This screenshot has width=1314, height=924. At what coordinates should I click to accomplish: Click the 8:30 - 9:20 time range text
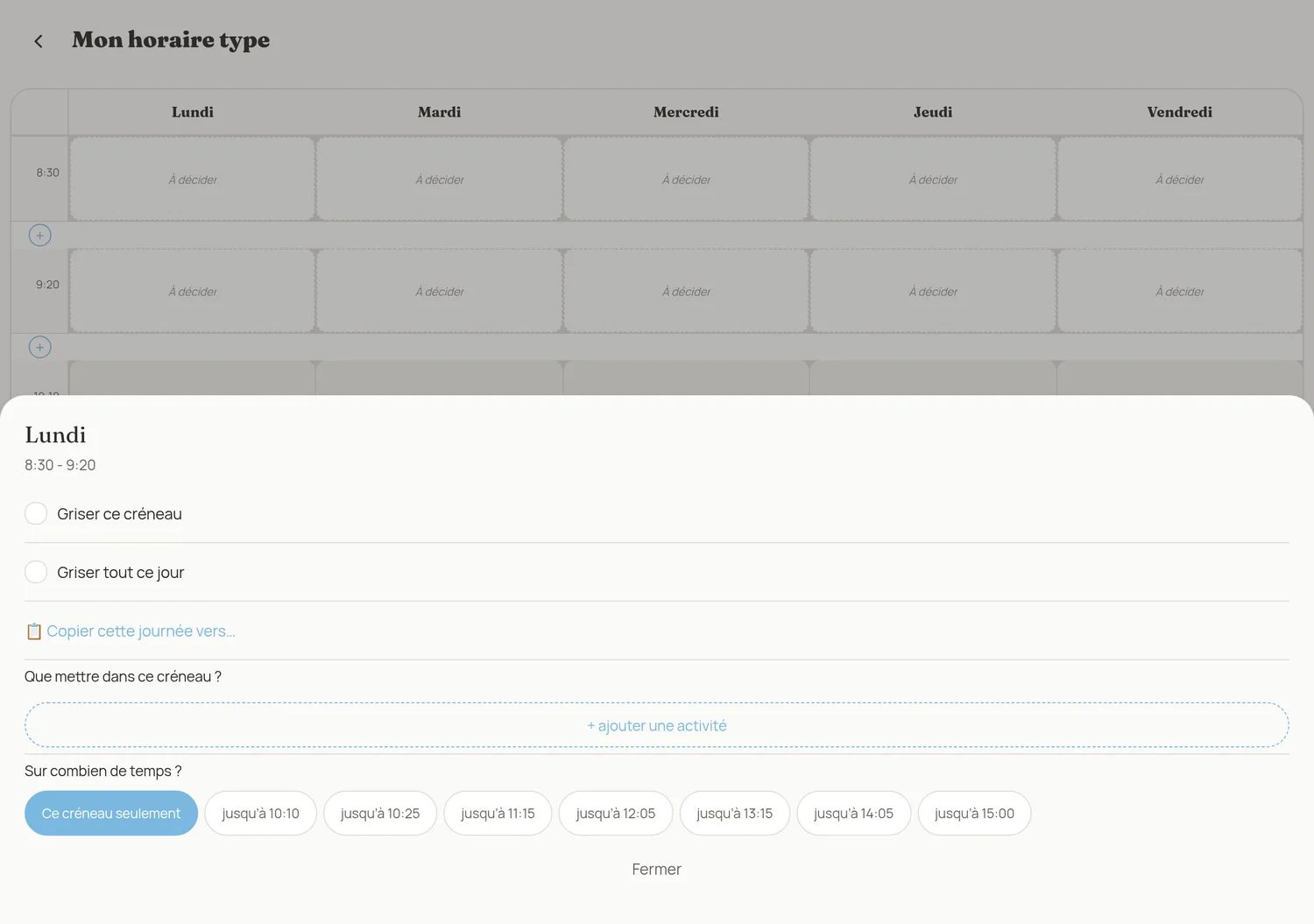tap(60, 465)
